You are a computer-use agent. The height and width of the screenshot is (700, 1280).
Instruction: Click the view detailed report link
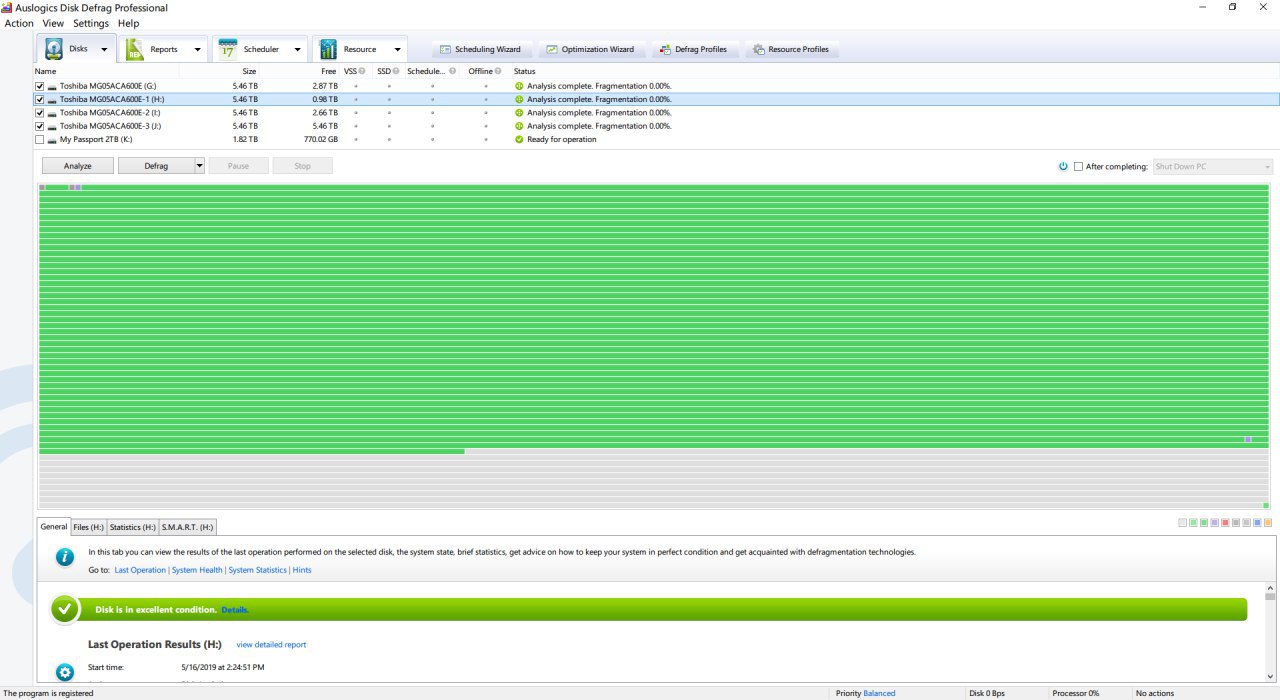[271, 645]
